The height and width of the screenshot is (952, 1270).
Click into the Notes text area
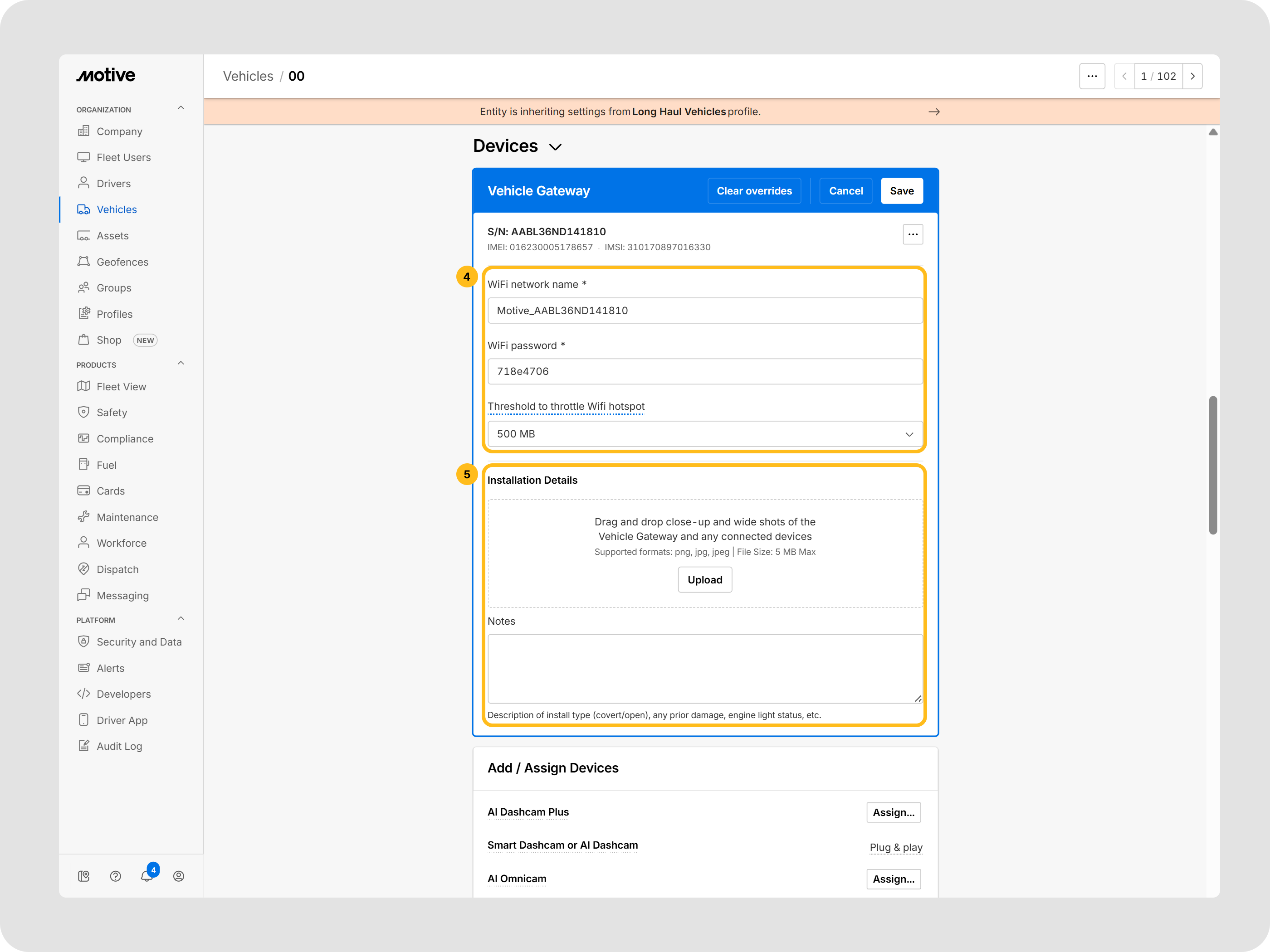pos(704,669)
